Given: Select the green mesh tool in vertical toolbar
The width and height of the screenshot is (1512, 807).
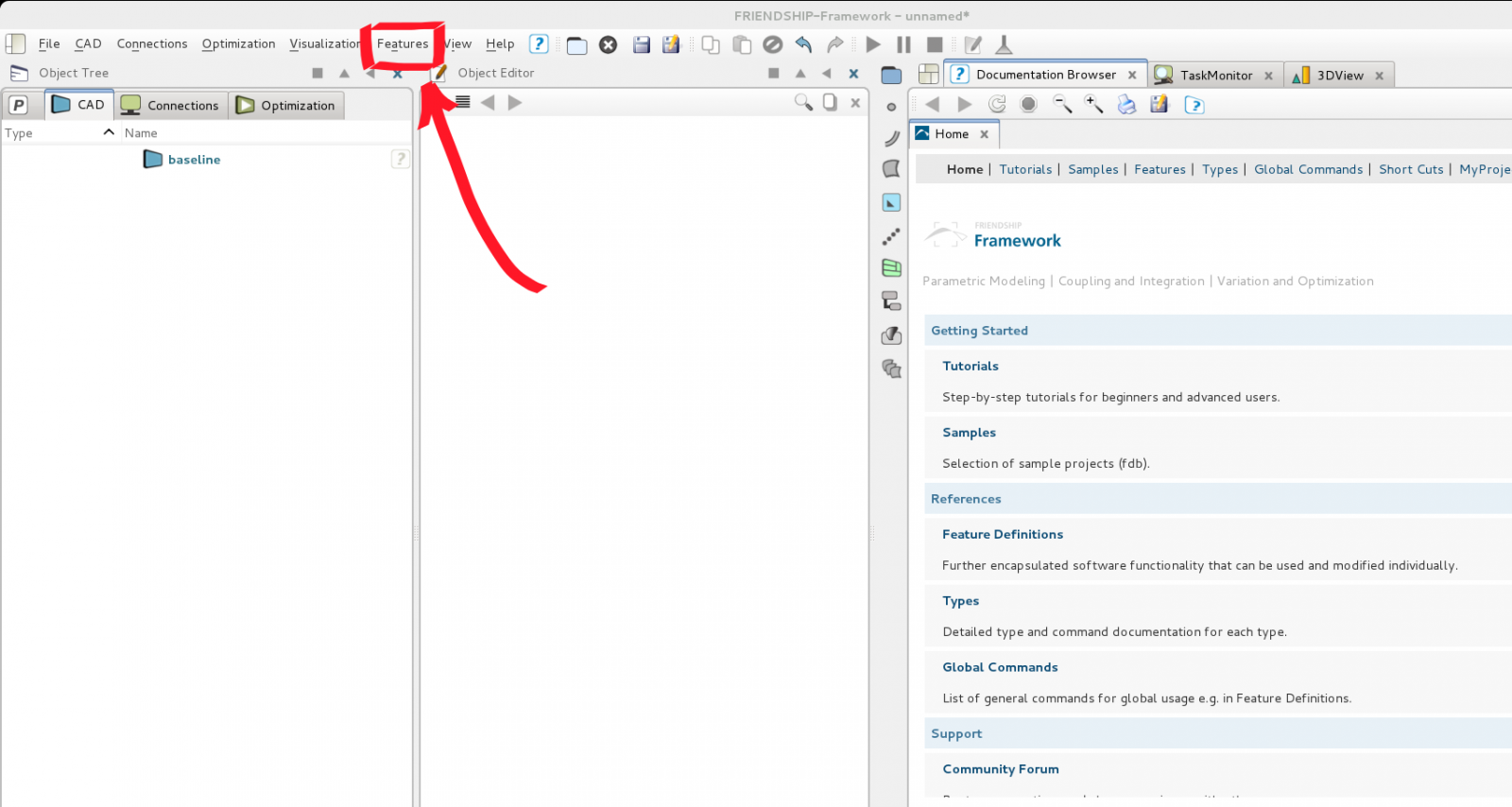Looking at the screenshot, I should click(891, 268).
